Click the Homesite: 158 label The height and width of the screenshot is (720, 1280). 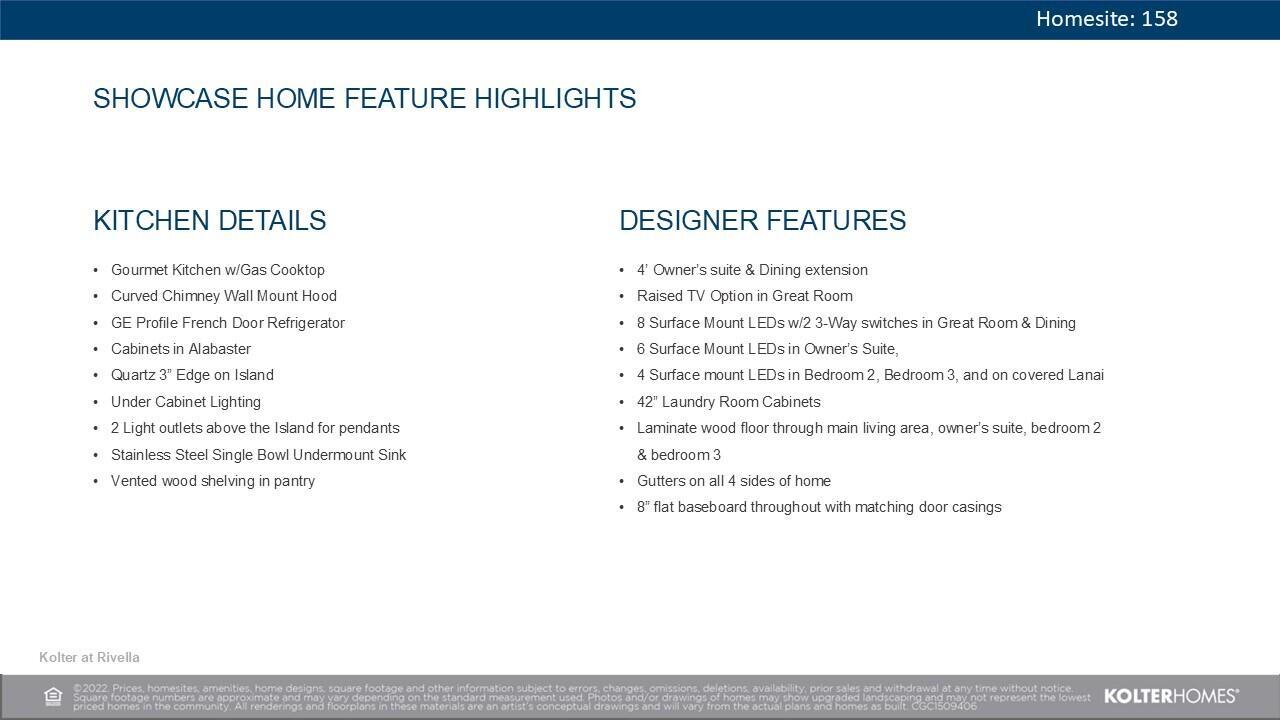point(1106,19)
